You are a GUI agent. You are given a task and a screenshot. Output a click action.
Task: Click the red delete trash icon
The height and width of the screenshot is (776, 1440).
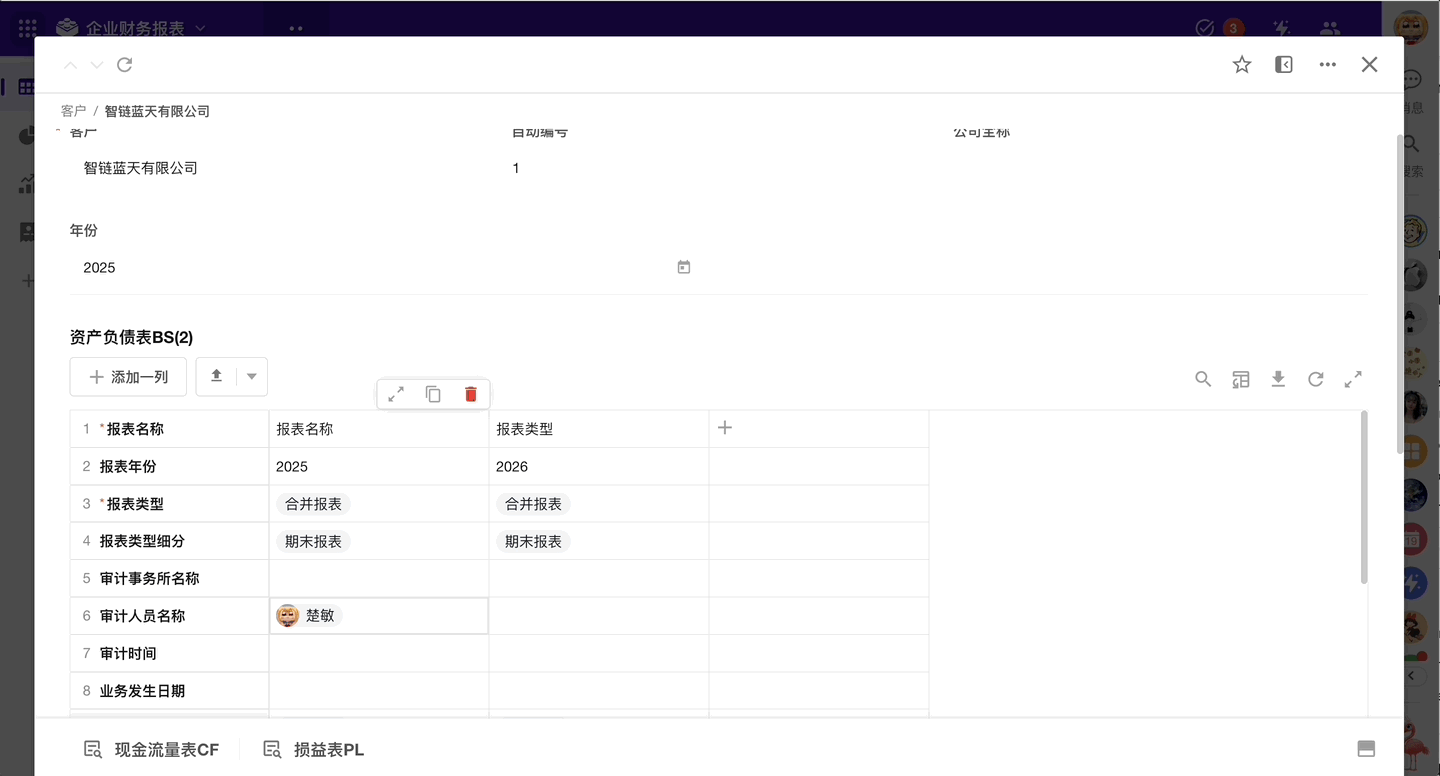[471, 394]
